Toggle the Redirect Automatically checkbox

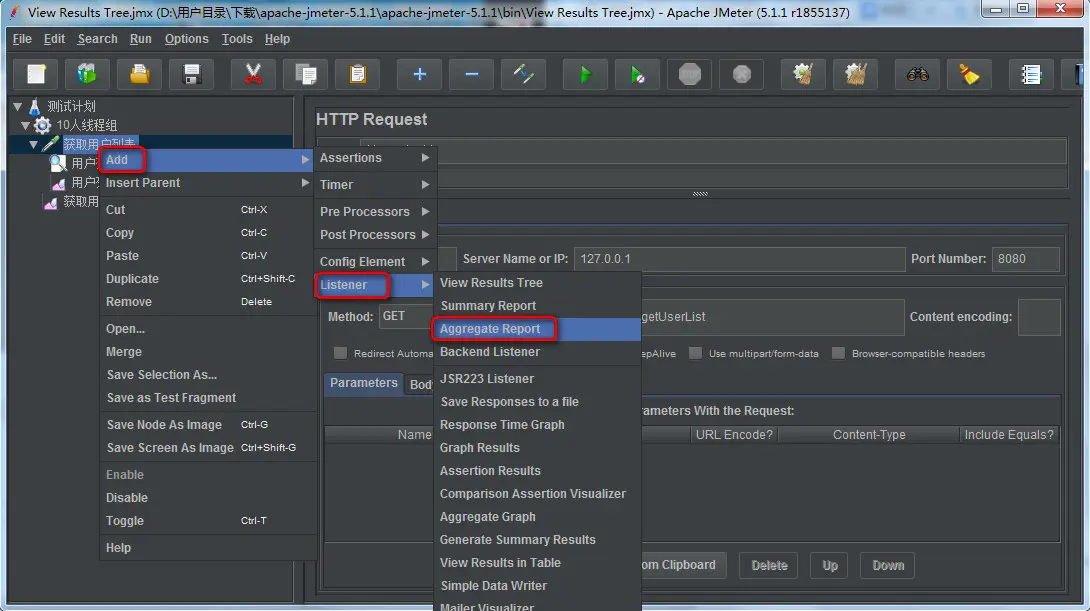[x=340, y=353]
